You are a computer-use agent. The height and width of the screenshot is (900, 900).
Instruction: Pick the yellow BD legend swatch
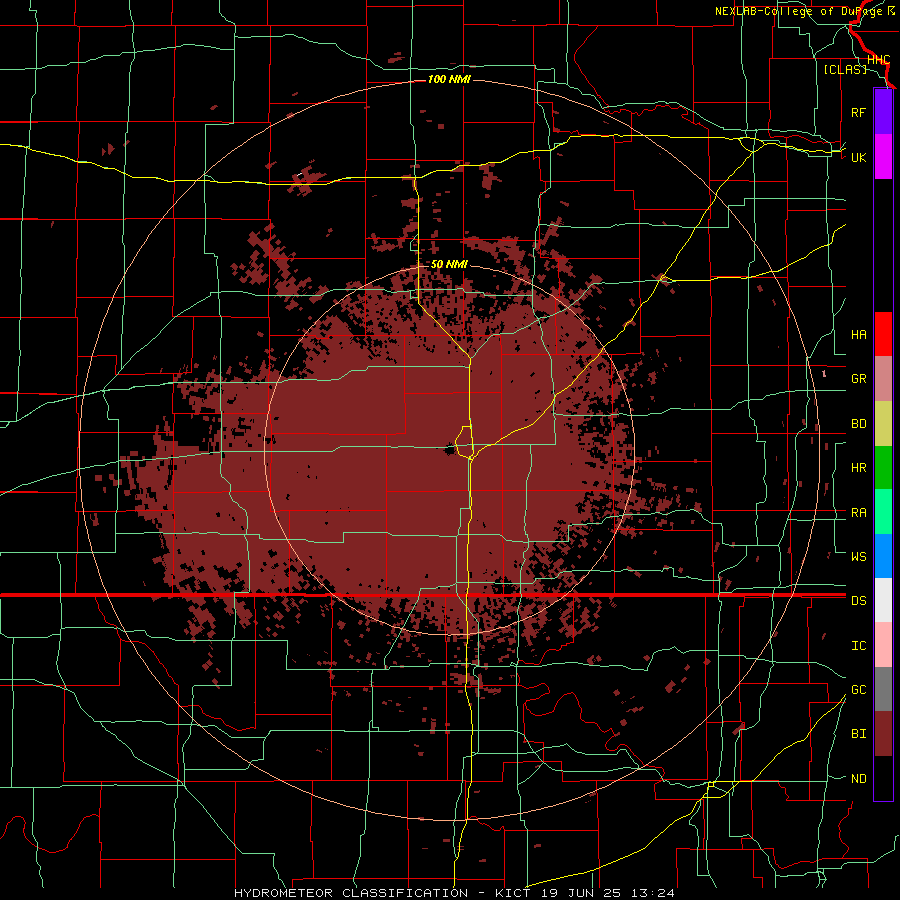coord(883,424)
